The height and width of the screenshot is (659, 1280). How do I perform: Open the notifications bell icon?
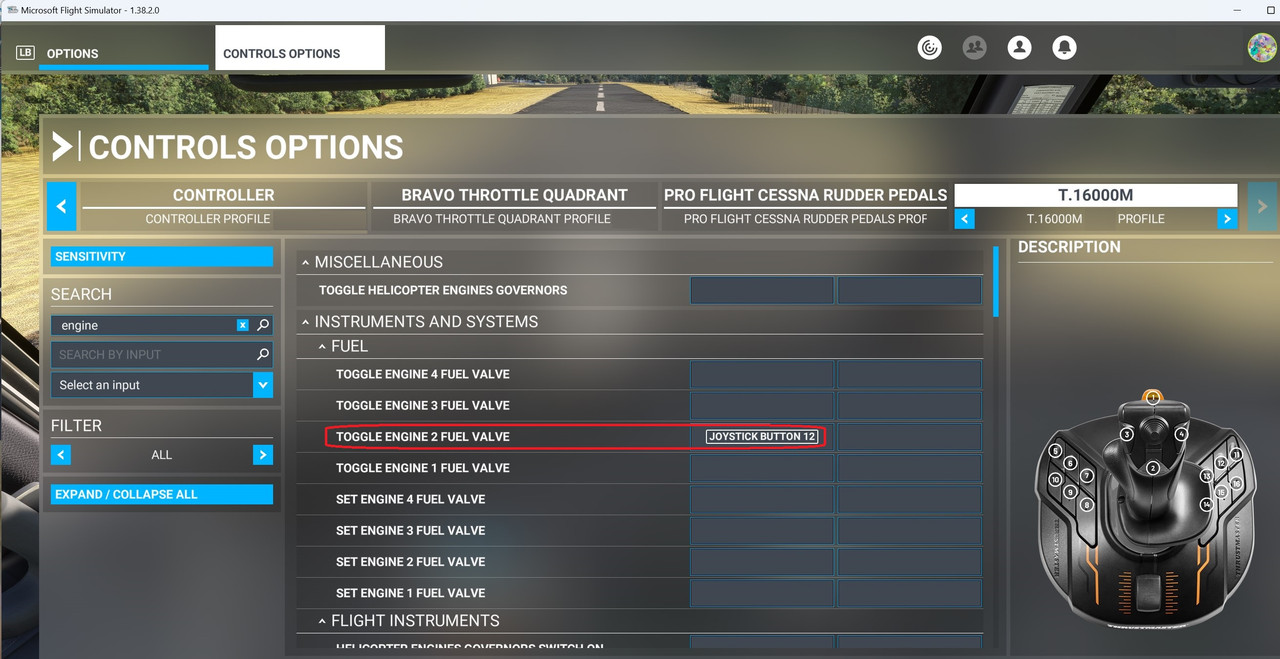pos(1064,47)
